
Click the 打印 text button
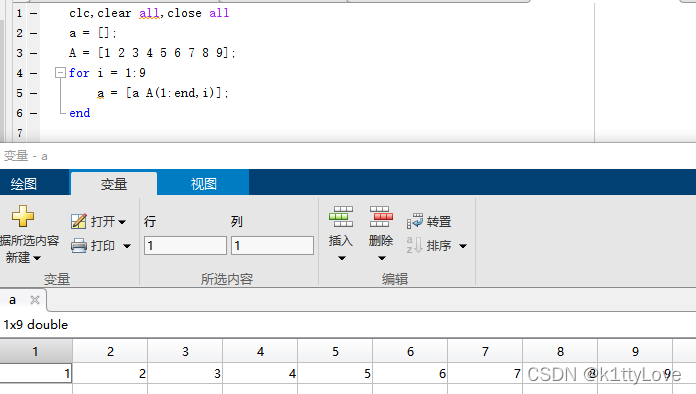pyautogui.click(x=103, y=246)
